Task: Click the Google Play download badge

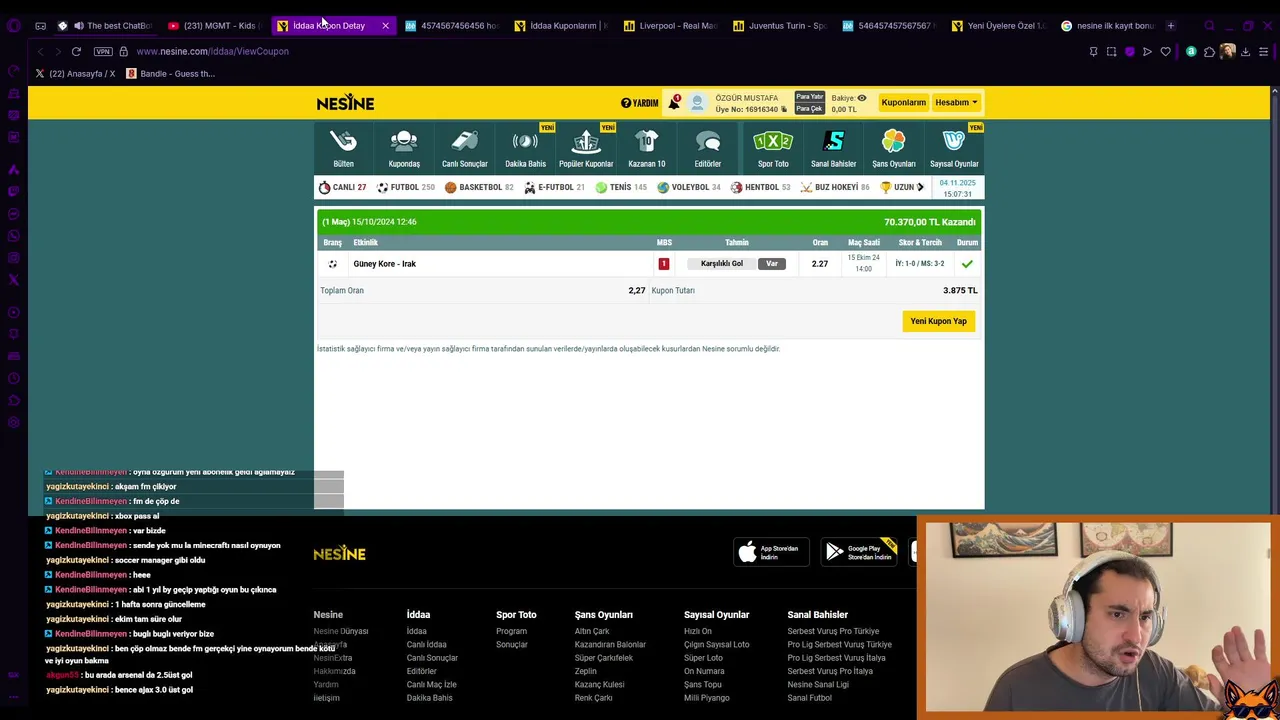Action: pyautogui.click(x=859, y=552)
